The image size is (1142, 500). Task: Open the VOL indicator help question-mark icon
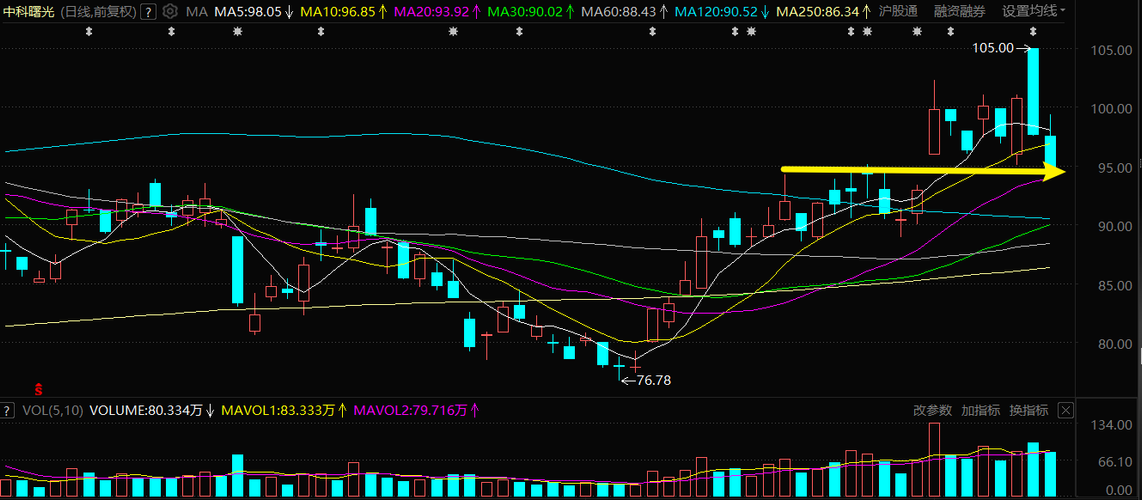pos(8,410)
